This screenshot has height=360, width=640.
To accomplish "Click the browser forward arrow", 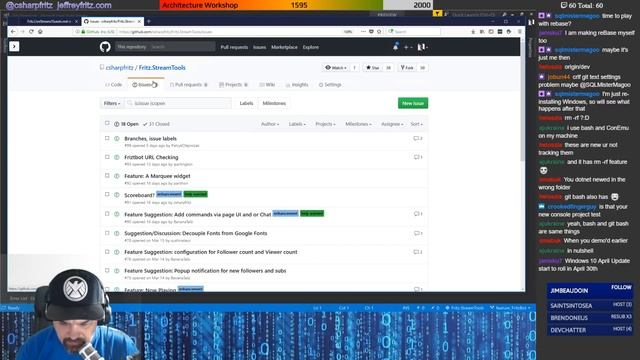I will click(x=22, y=31).
